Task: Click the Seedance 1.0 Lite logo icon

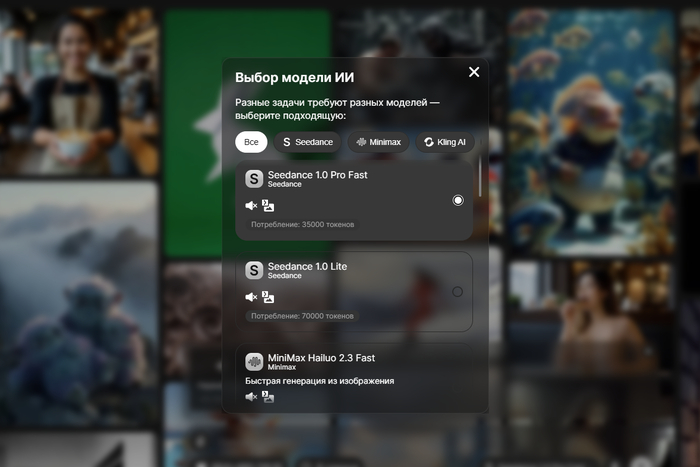Action: point(254,270)
